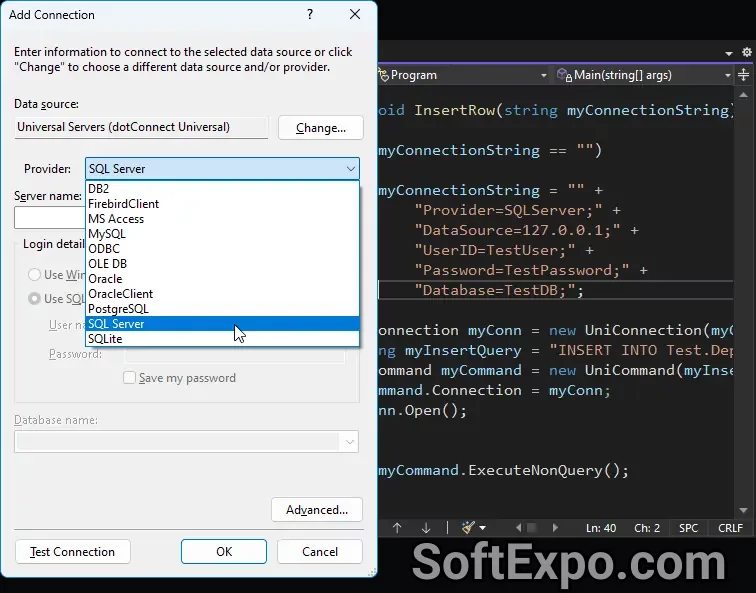
Task: Select the highlighted SQL Server list entry
Action: click(x=222, y=323)
